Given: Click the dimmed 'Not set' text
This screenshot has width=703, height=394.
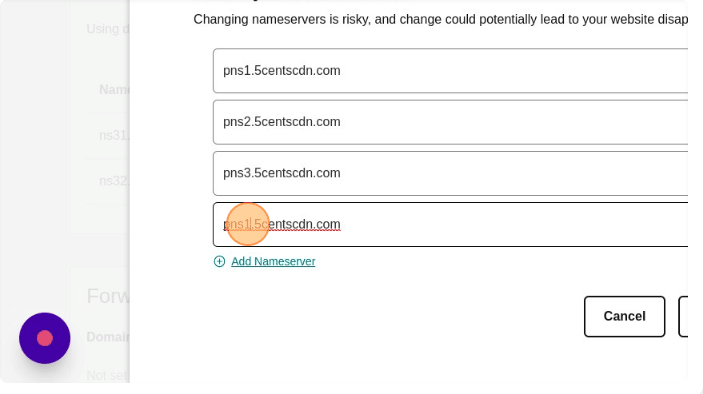Looking at the screenshot, I should coord(108,375).
